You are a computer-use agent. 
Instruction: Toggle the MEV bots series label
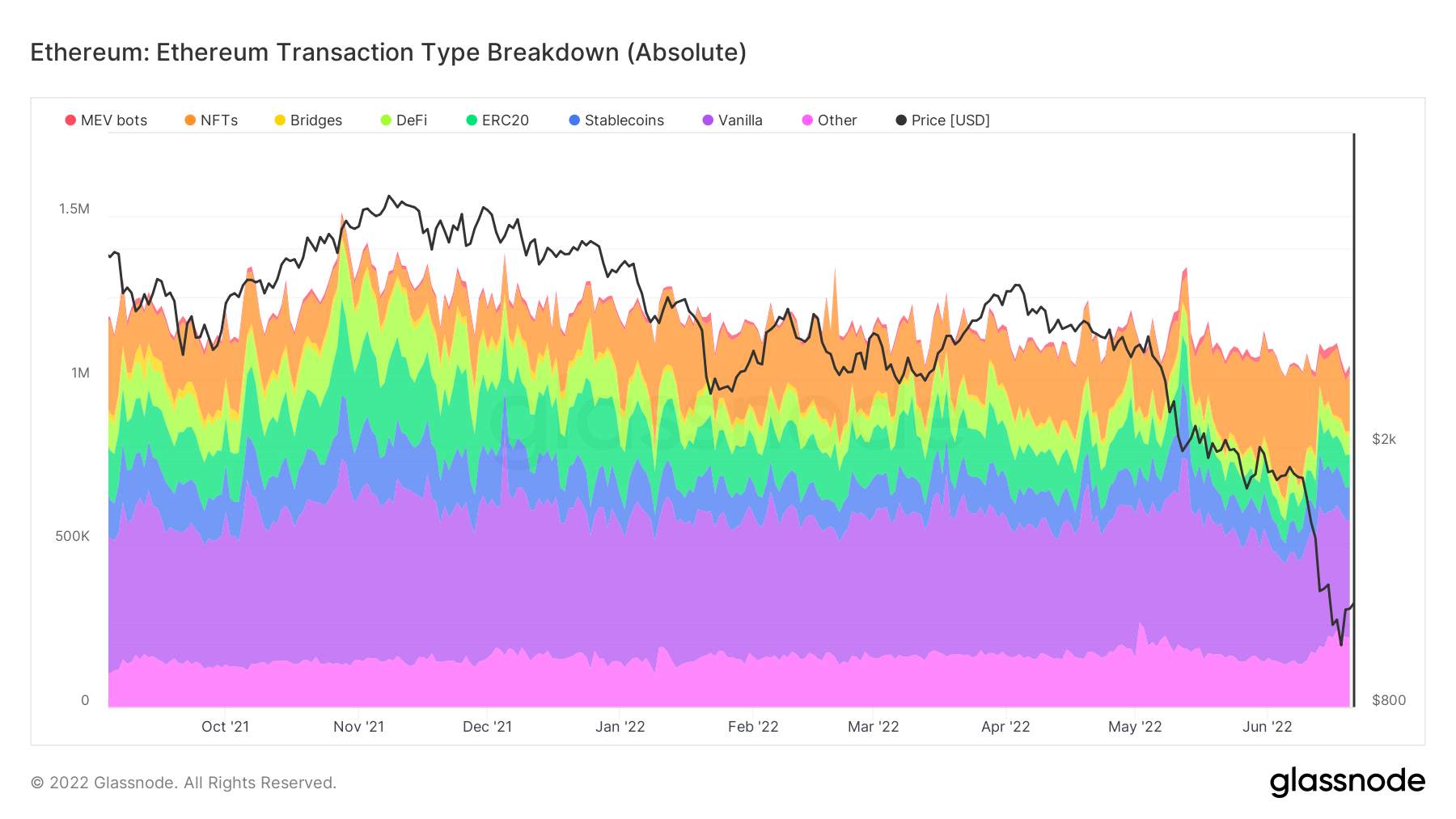[x=114, y=120]
